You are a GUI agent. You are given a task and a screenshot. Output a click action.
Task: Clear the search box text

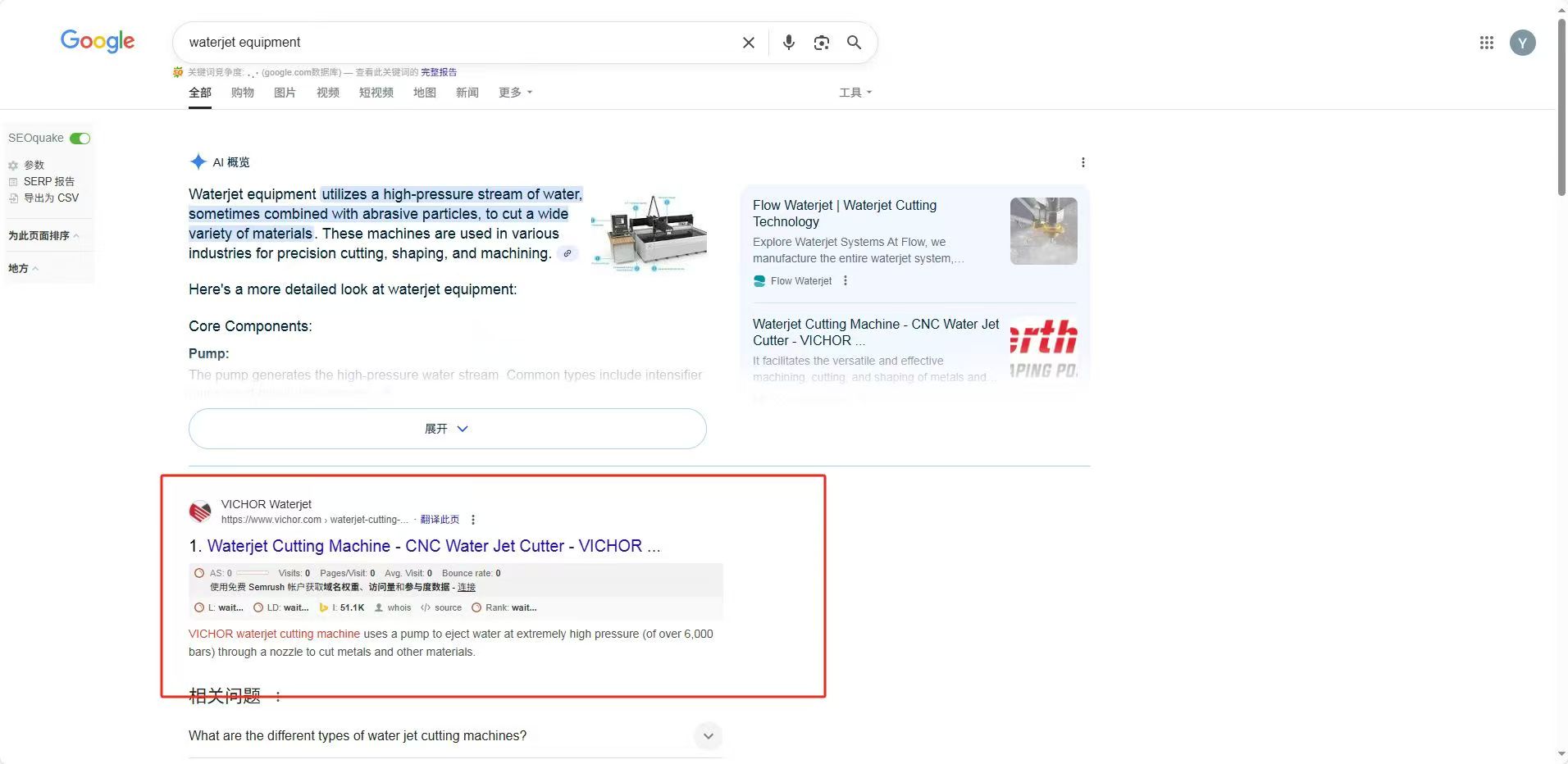coord(748,43)
